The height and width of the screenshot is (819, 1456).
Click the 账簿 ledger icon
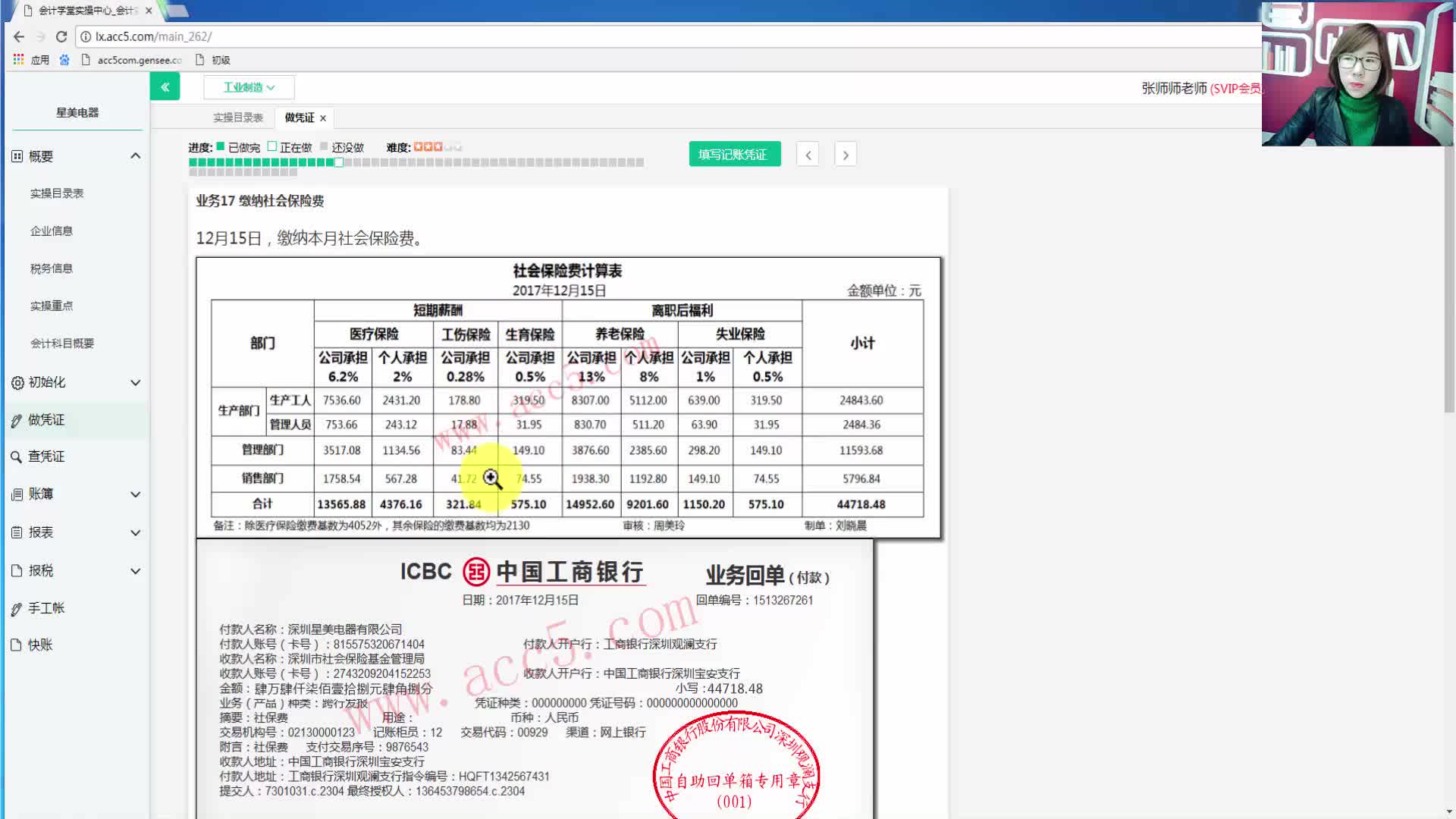click(x=17, y=494)
